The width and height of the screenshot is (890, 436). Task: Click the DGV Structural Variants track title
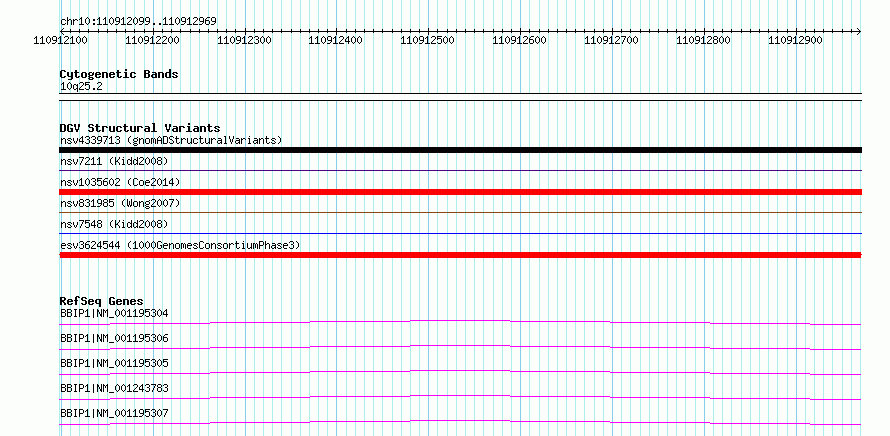coord(140,128)
